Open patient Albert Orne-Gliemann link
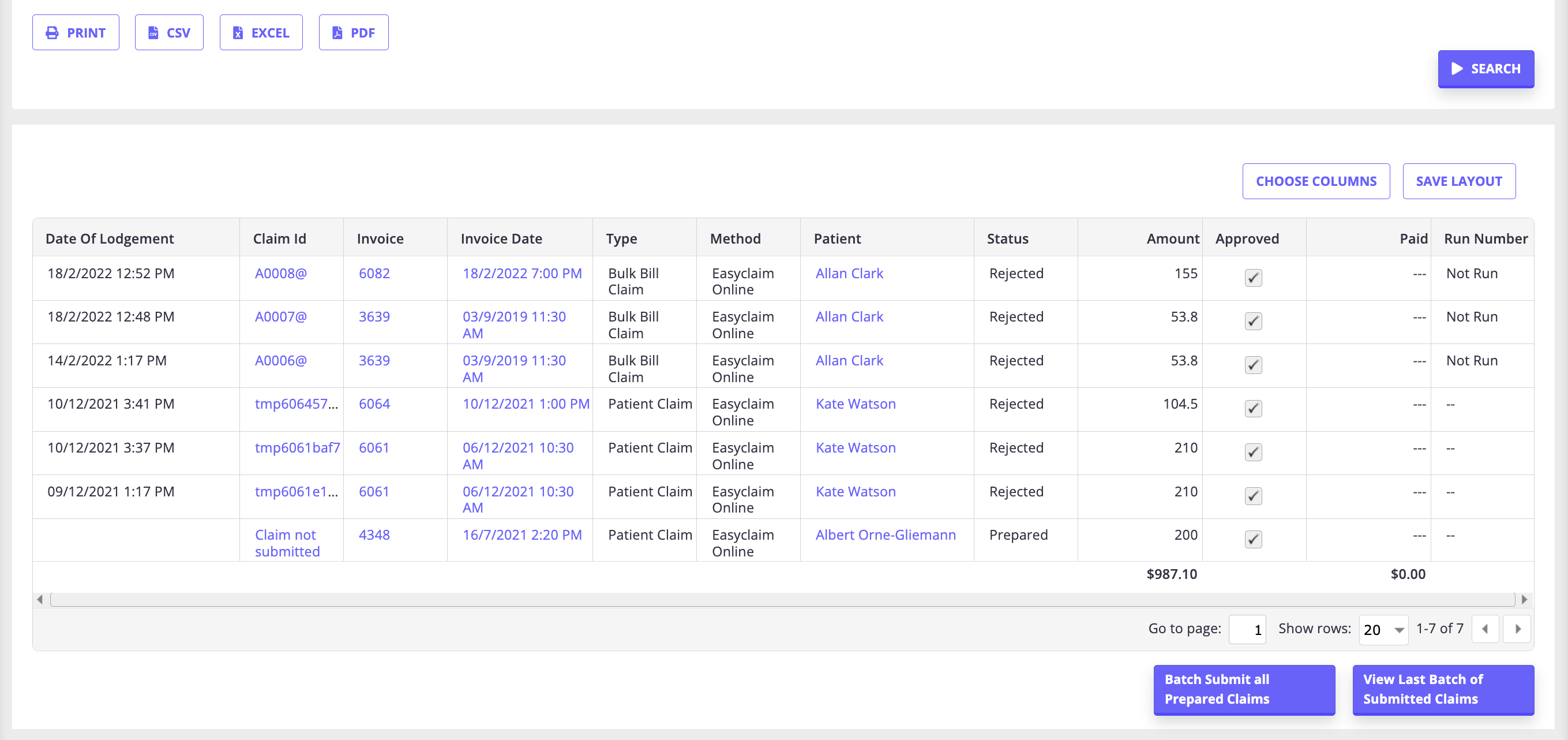Viewport: 1568px width, 740px height. (885, 535)
